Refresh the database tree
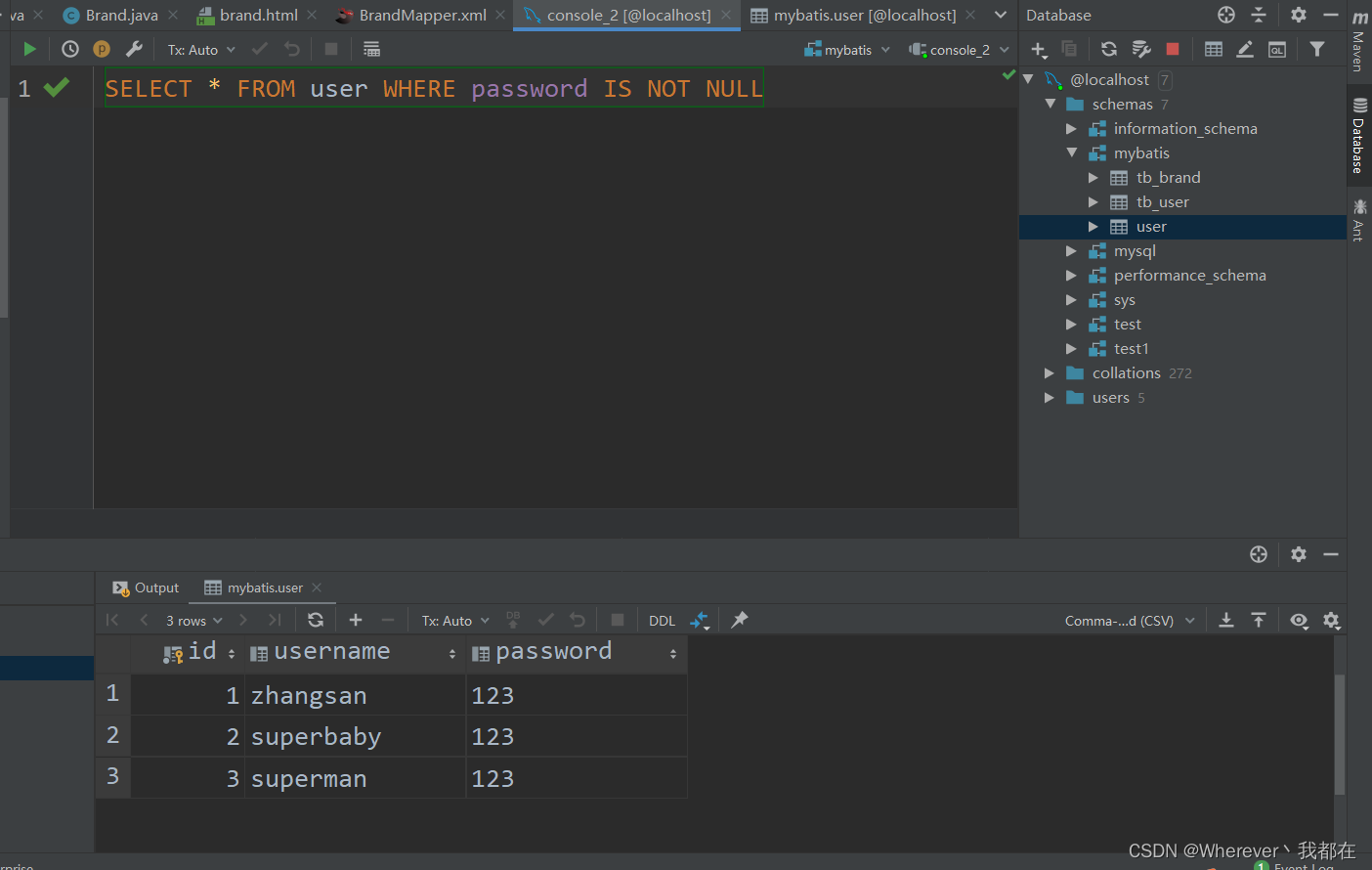1372x870 pixels. [1108, 49]
